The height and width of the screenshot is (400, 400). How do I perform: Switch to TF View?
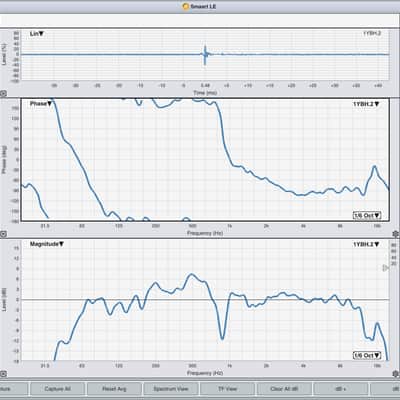click(x=227, y=389)
